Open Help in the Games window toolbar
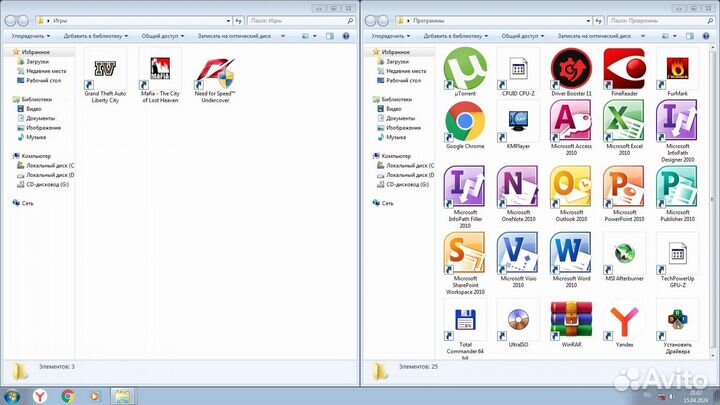 (346, 36)
